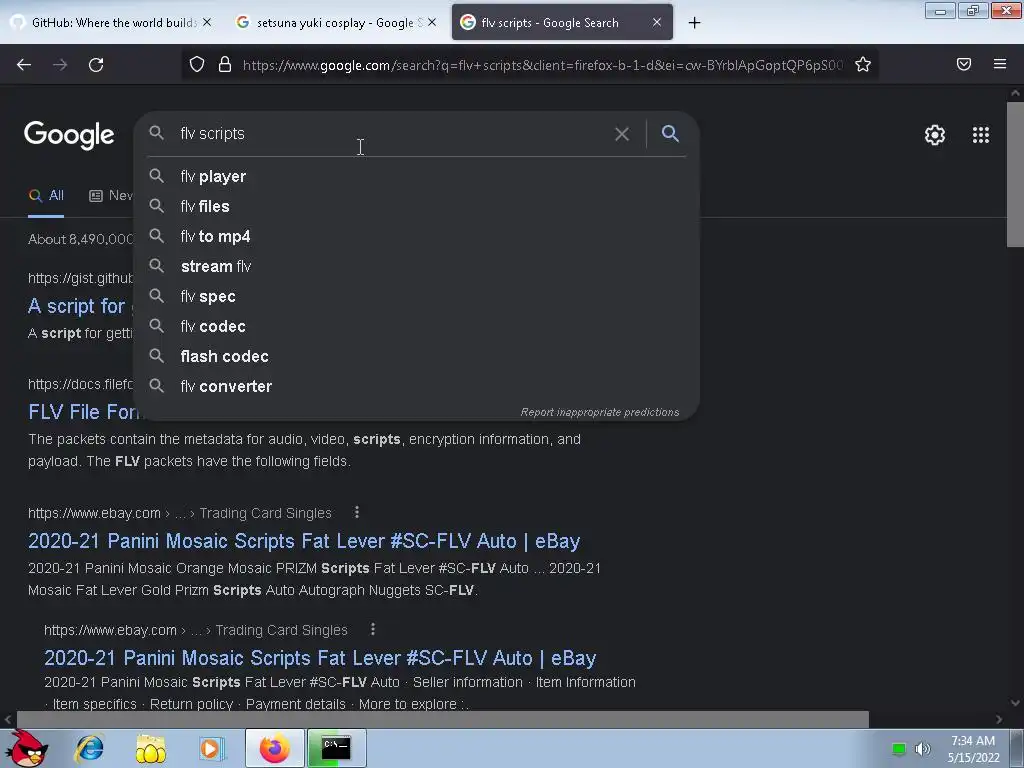Viewport: 1024px width, 768px height.
Task: Choose suggestion flv converter
Action: (x=416, y=387)
